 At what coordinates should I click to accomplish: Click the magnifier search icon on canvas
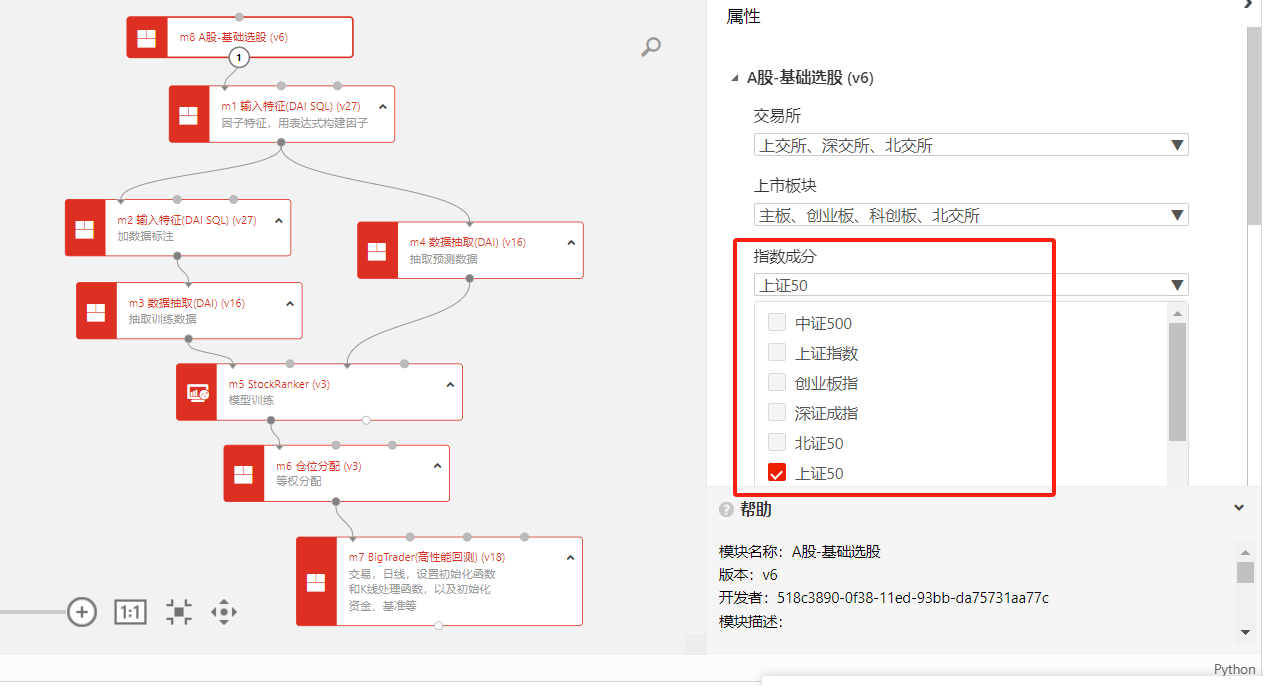pyautogui.click(x=651, y=47)
